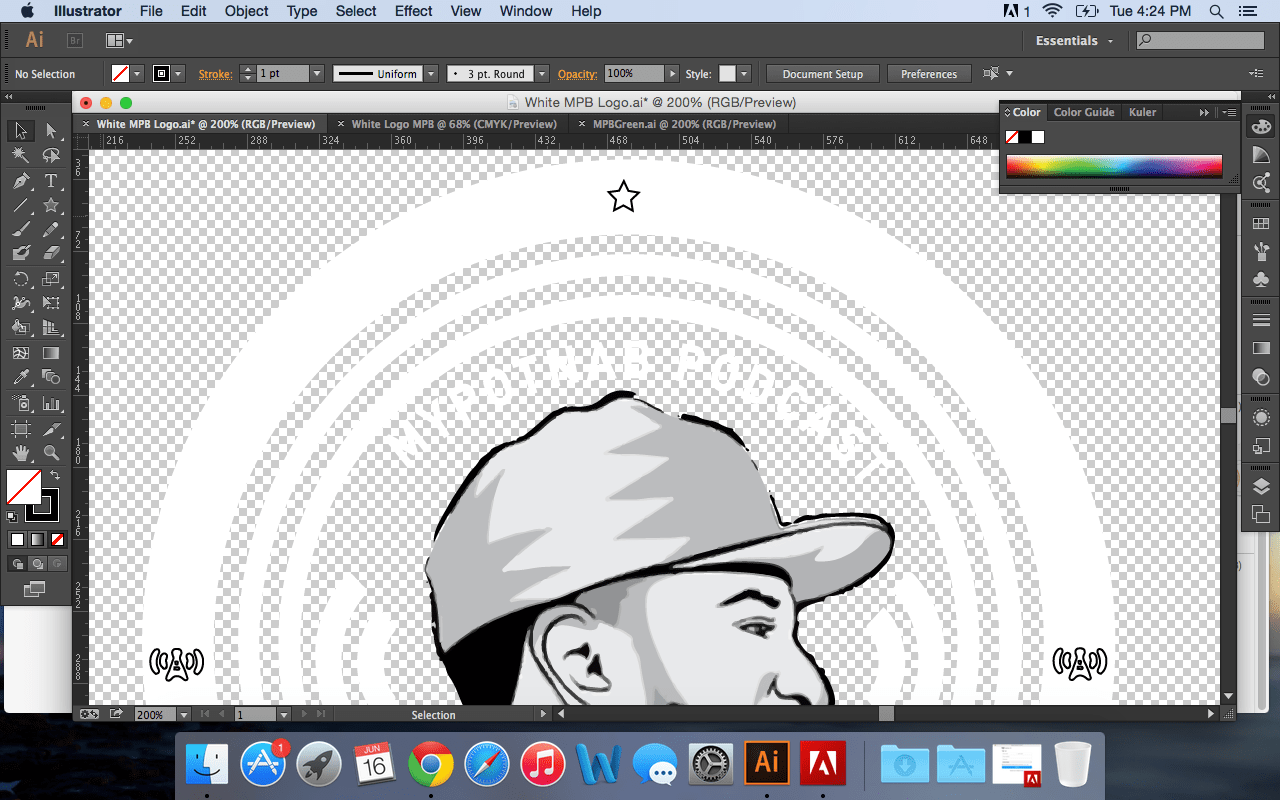
Task: Select the Zoom tool
Action: tap(50, 450)
